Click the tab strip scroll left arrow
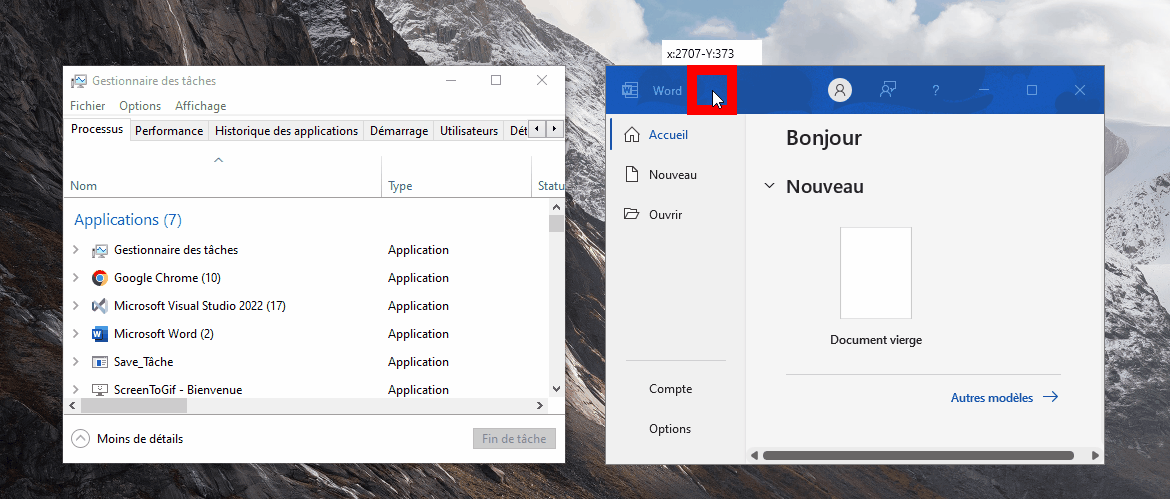Viewport: 1170px width, 499px height. (x=536, y=129)
